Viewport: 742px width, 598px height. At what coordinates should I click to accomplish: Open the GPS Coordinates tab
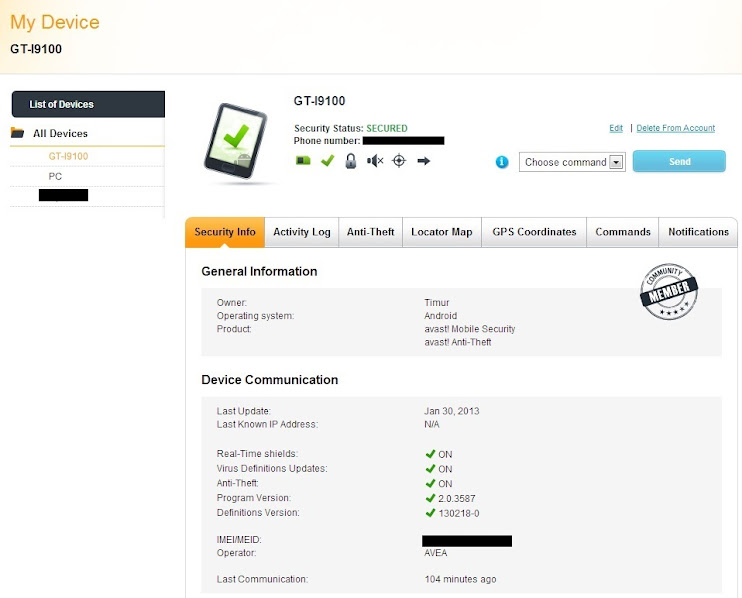point(534,232)
